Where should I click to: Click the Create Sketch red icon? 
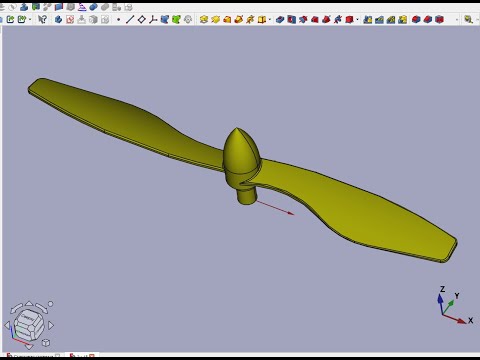pos(70,19)
